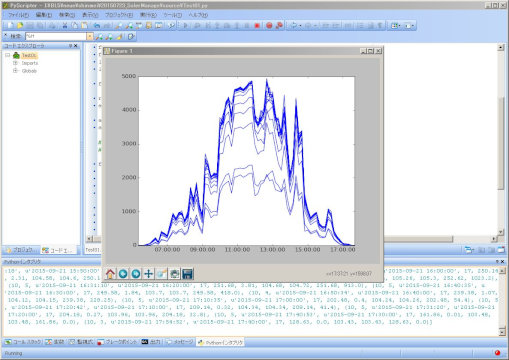This screenshot has width=509, height=360.
Task: Open the ファイル menu
Action: click(x=18, y=15)
